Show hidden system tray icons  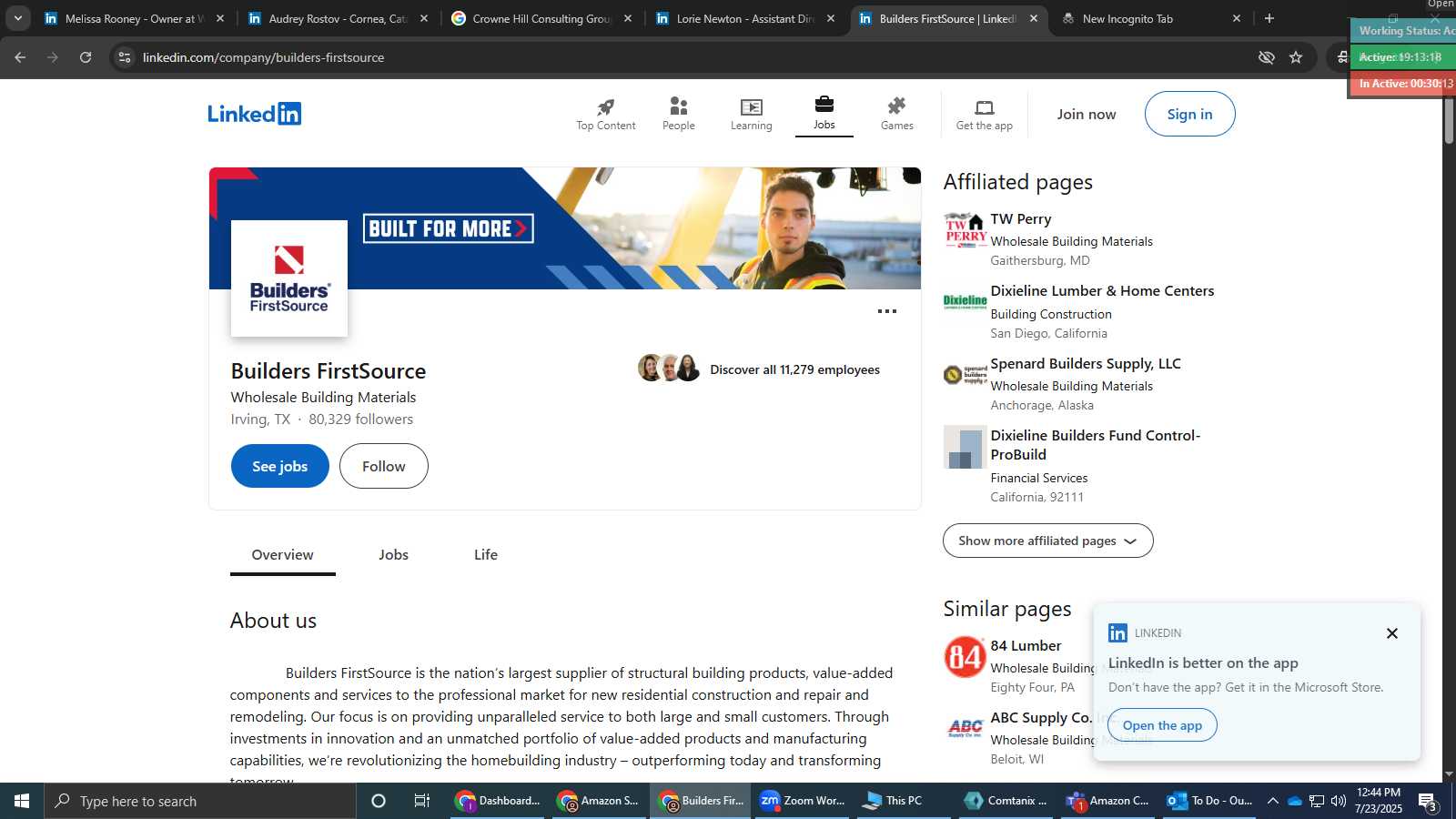point(1273,801)
